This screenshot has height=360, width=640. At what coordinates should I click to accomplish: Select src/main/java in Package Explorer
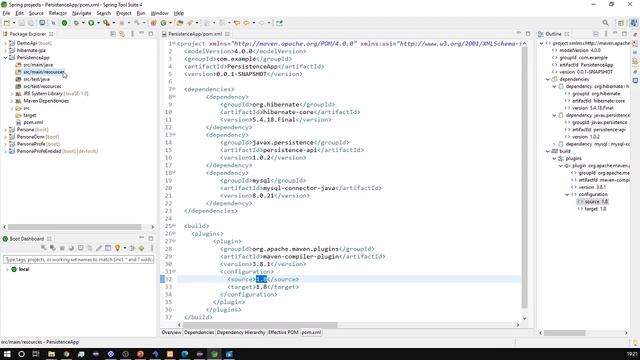coord(38,65)
